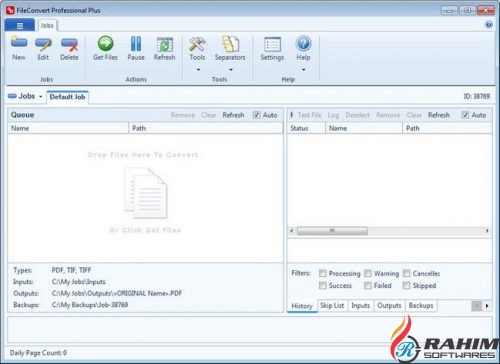Sort history by its Path column
This screenshot has width=500, height=364.
pos(448,128)
